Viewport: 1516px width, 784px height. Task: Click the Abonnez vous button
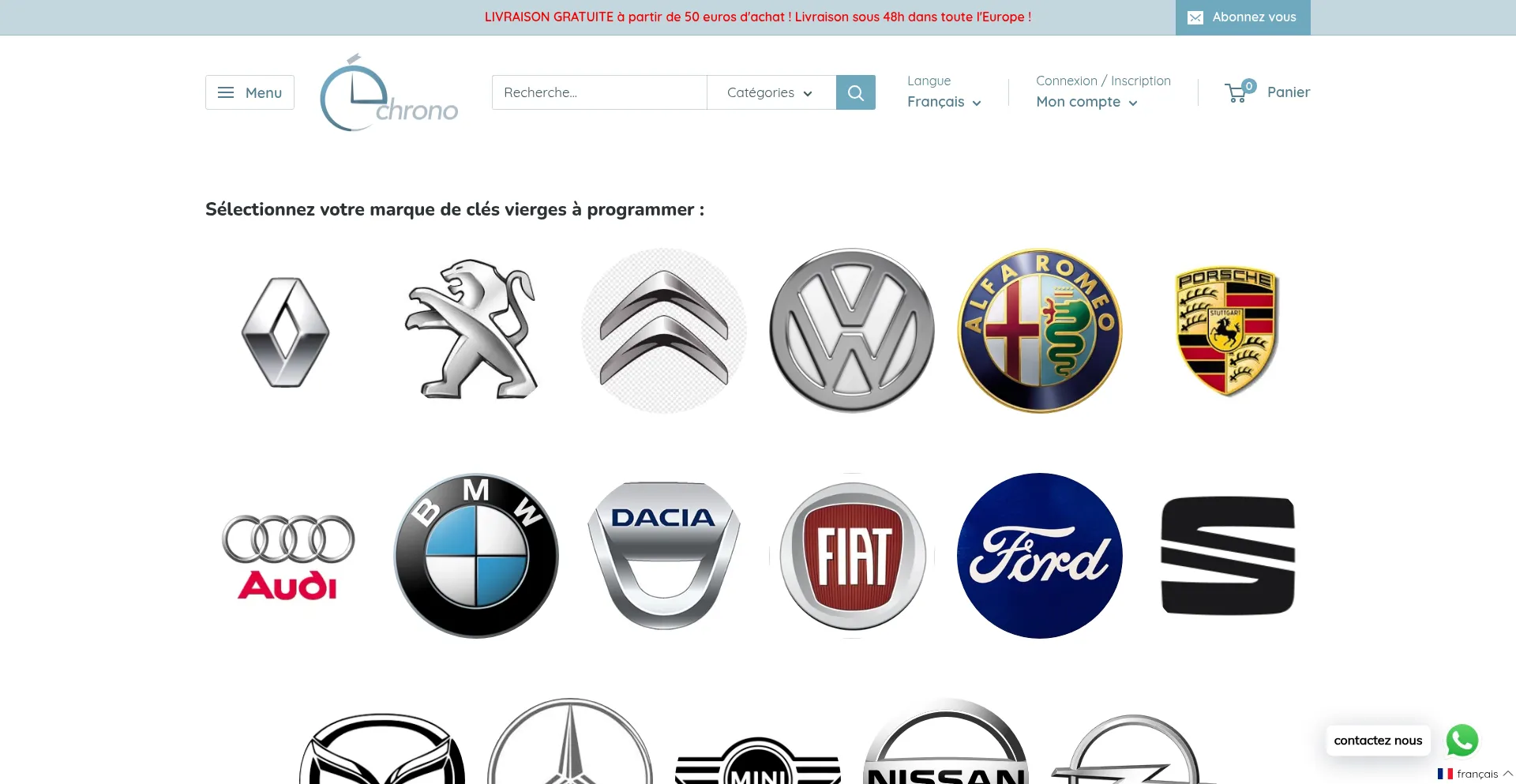(x=1243, y=17)
